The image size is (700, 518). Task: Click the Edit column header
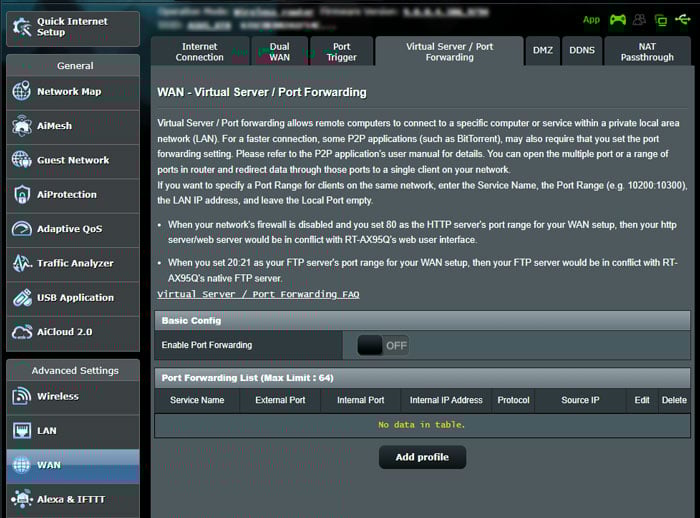click(642, 400)
